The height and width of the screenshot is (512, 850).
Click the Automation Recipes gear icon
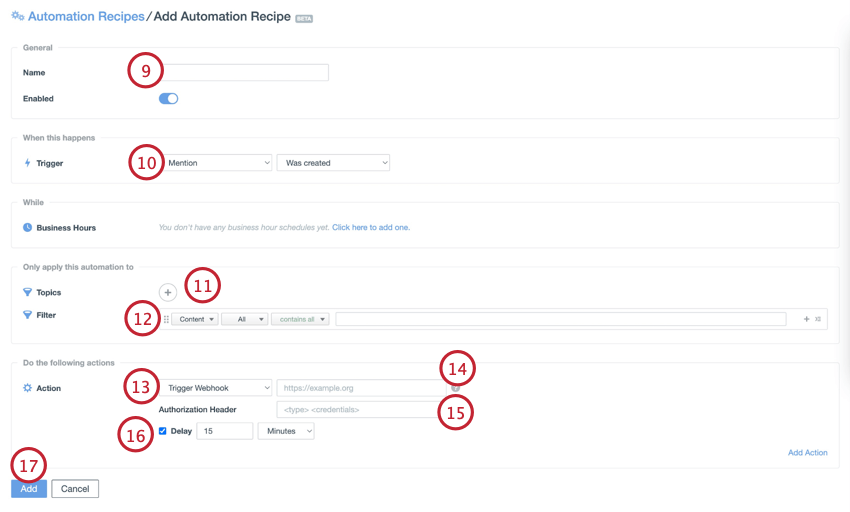(x=17, y=16)
